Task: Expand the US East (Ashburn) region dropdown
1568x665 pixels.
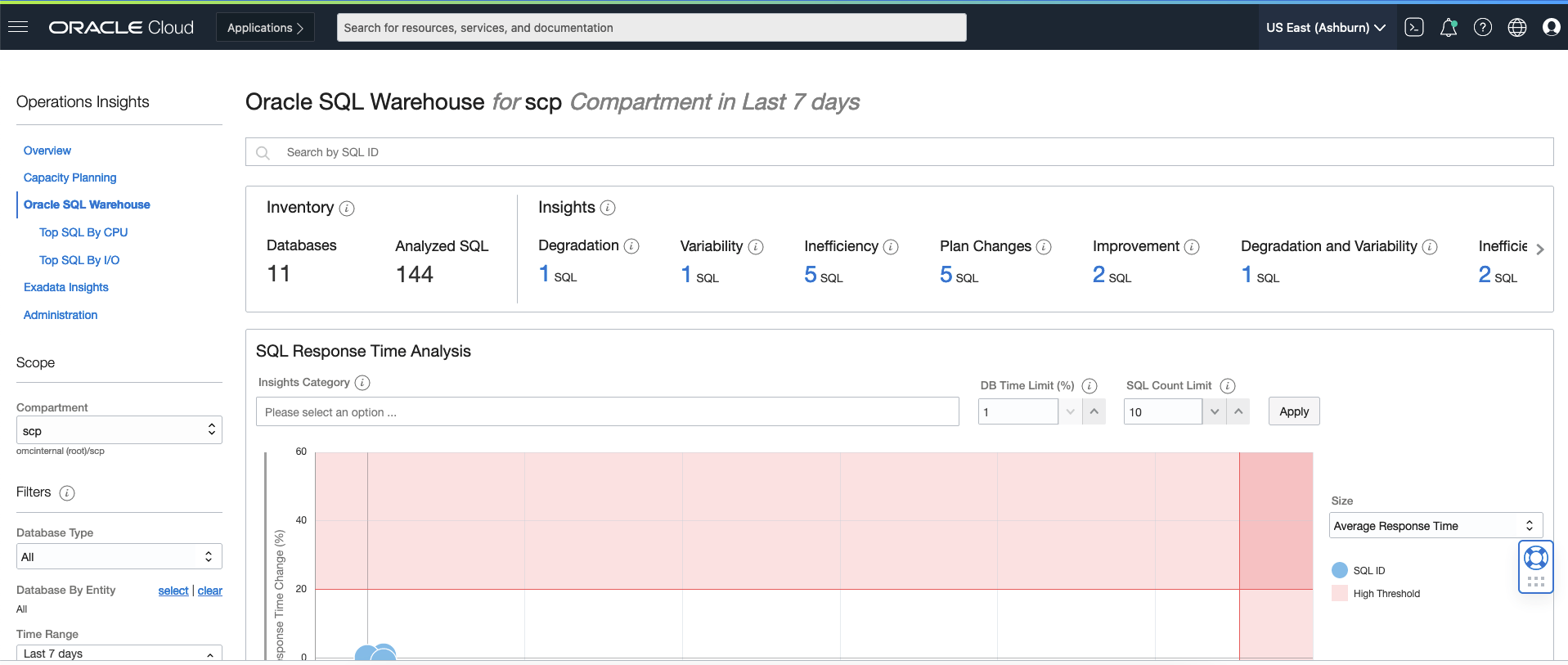Action: point(1325,27)
